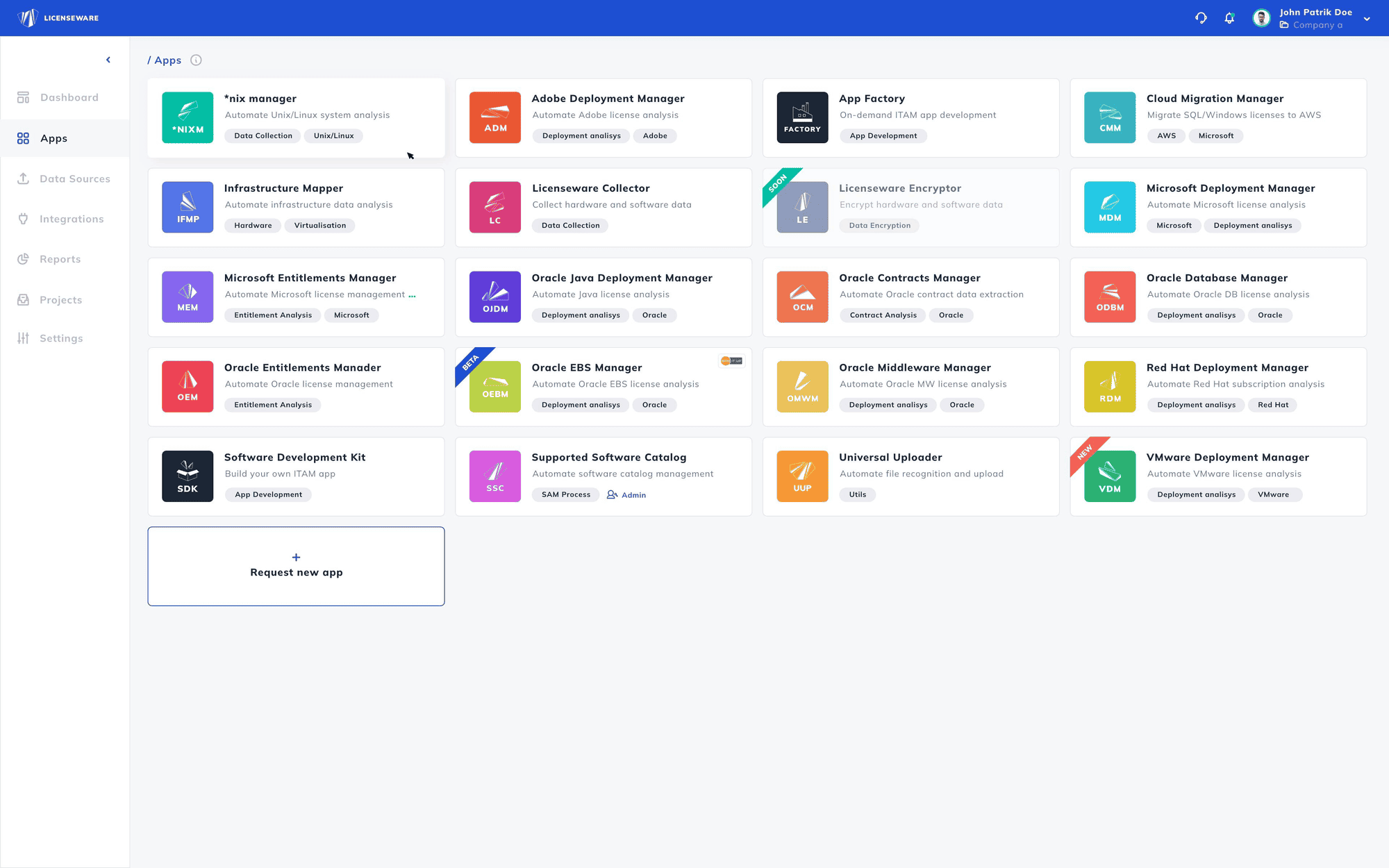
Task: Click 'Build your own ITAM app' text
Action: (x=280, y=474)
